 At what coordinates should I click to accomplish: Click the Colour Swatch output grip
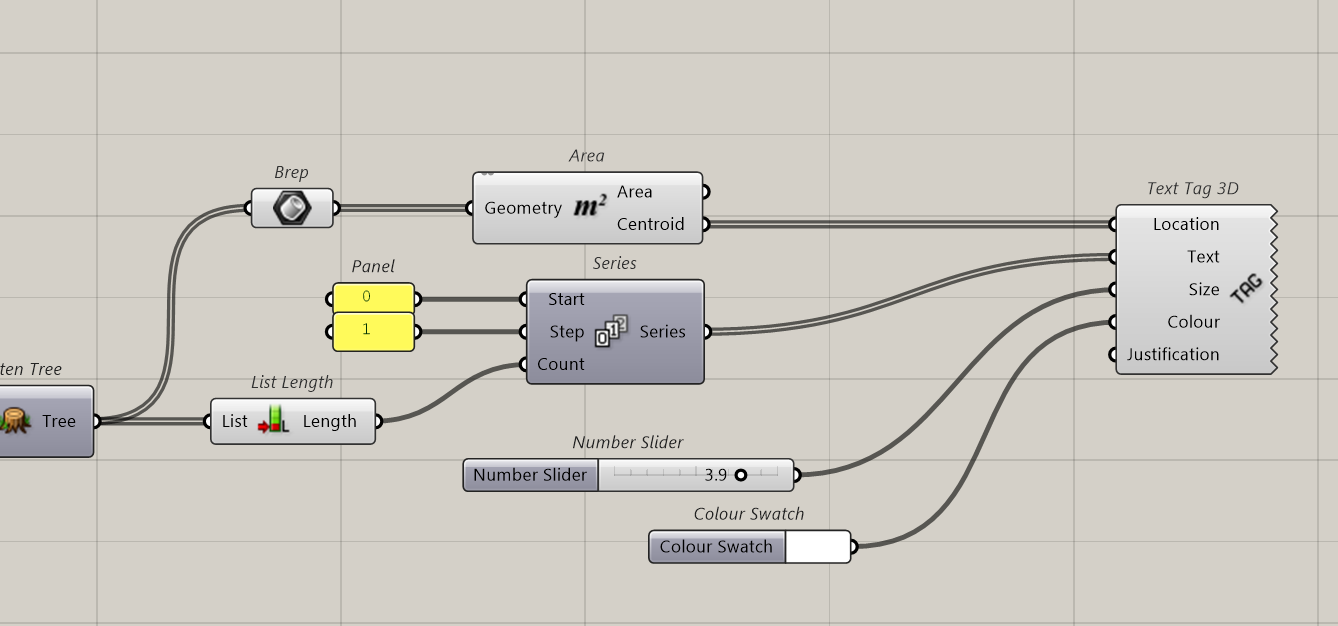click(x=853, y=547)
